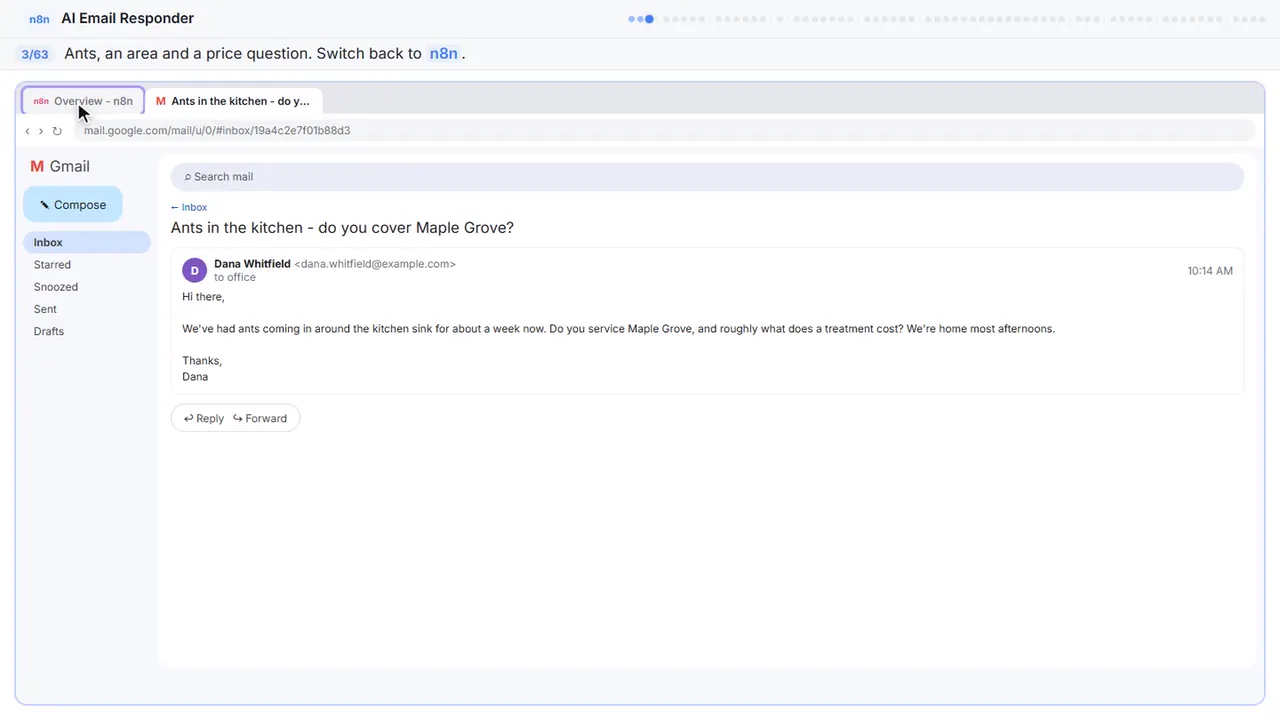The height and width of the screenshot is (720, 1280).
Task: Click the 10:14 AM timestamp
Action: click(1210, 271)
